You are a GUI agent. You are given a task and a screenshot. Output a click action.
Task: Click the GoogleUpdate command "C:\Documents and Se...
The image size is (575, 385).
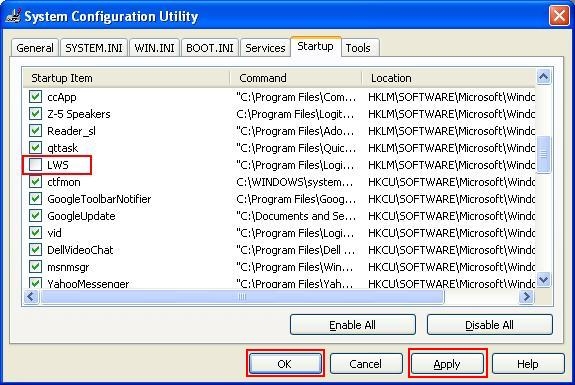pos(296,216)
